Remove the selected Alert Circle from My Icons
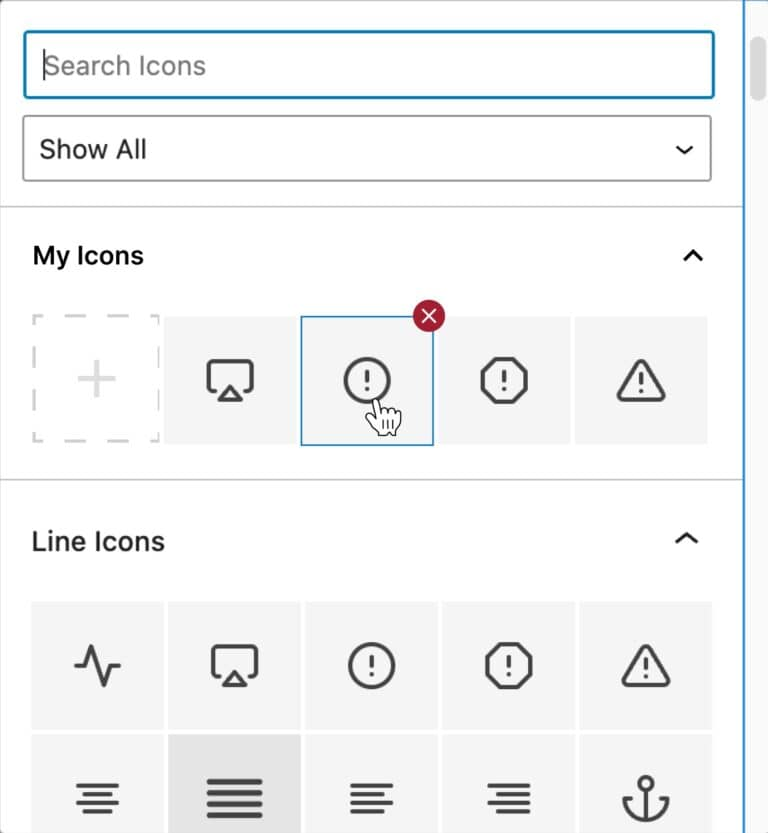 [429, 316]
